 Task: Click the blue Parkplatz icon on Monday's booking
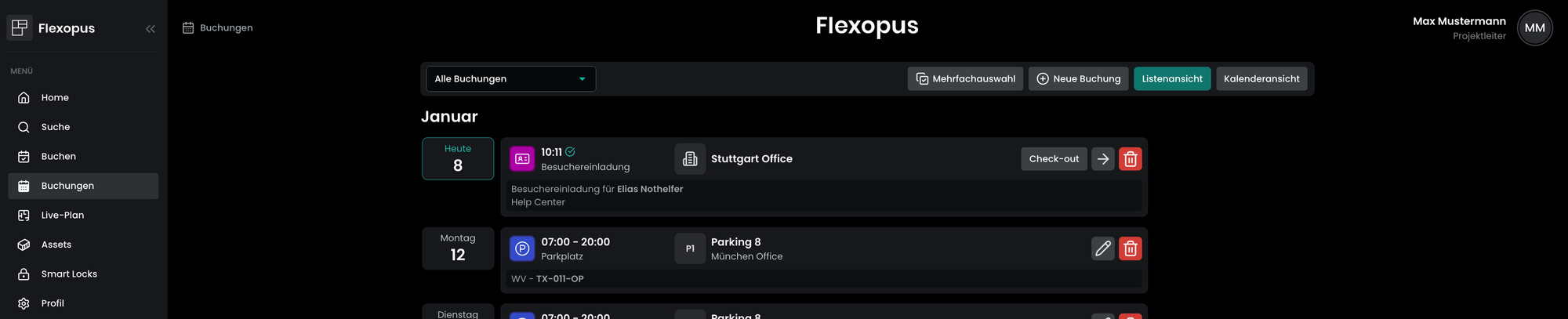[522, 248]
